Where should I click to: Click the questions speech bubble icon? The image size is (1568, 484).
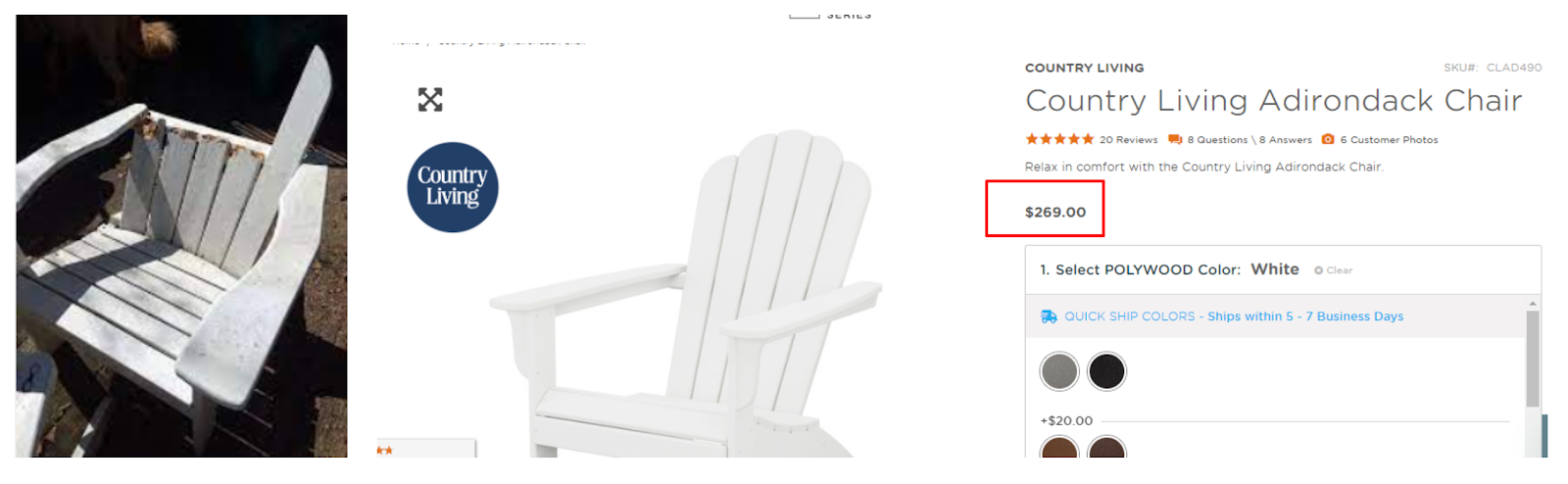point(1175,139)
